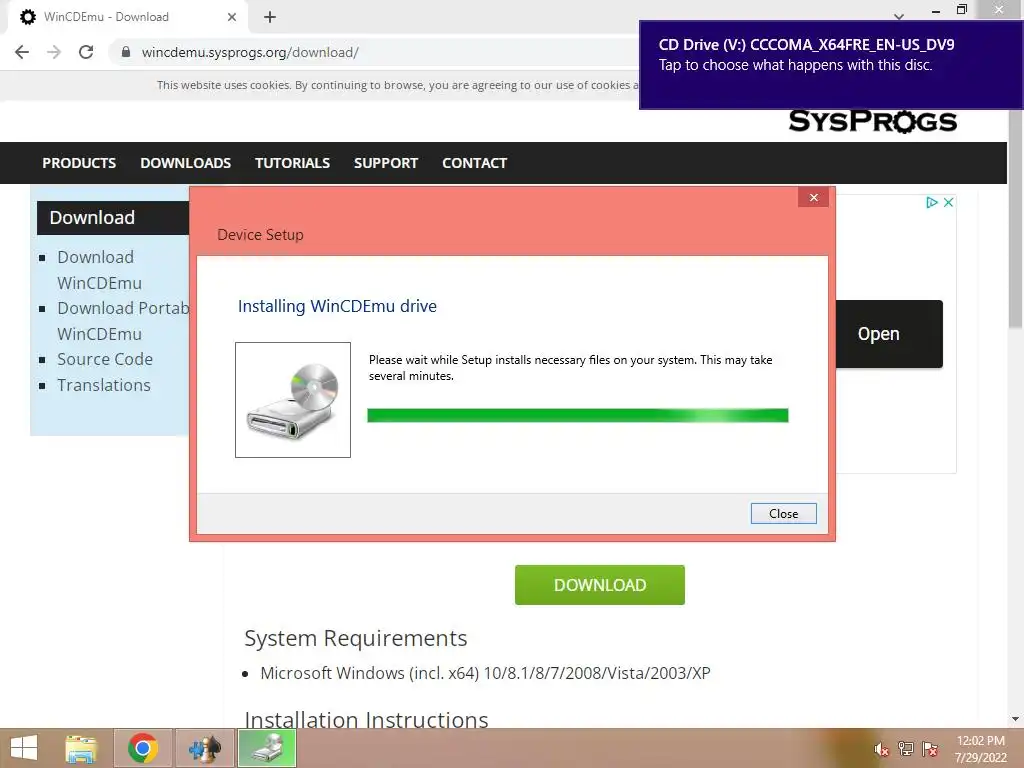
Task: Open the Translations sidebar link
Action: point(103,385)
